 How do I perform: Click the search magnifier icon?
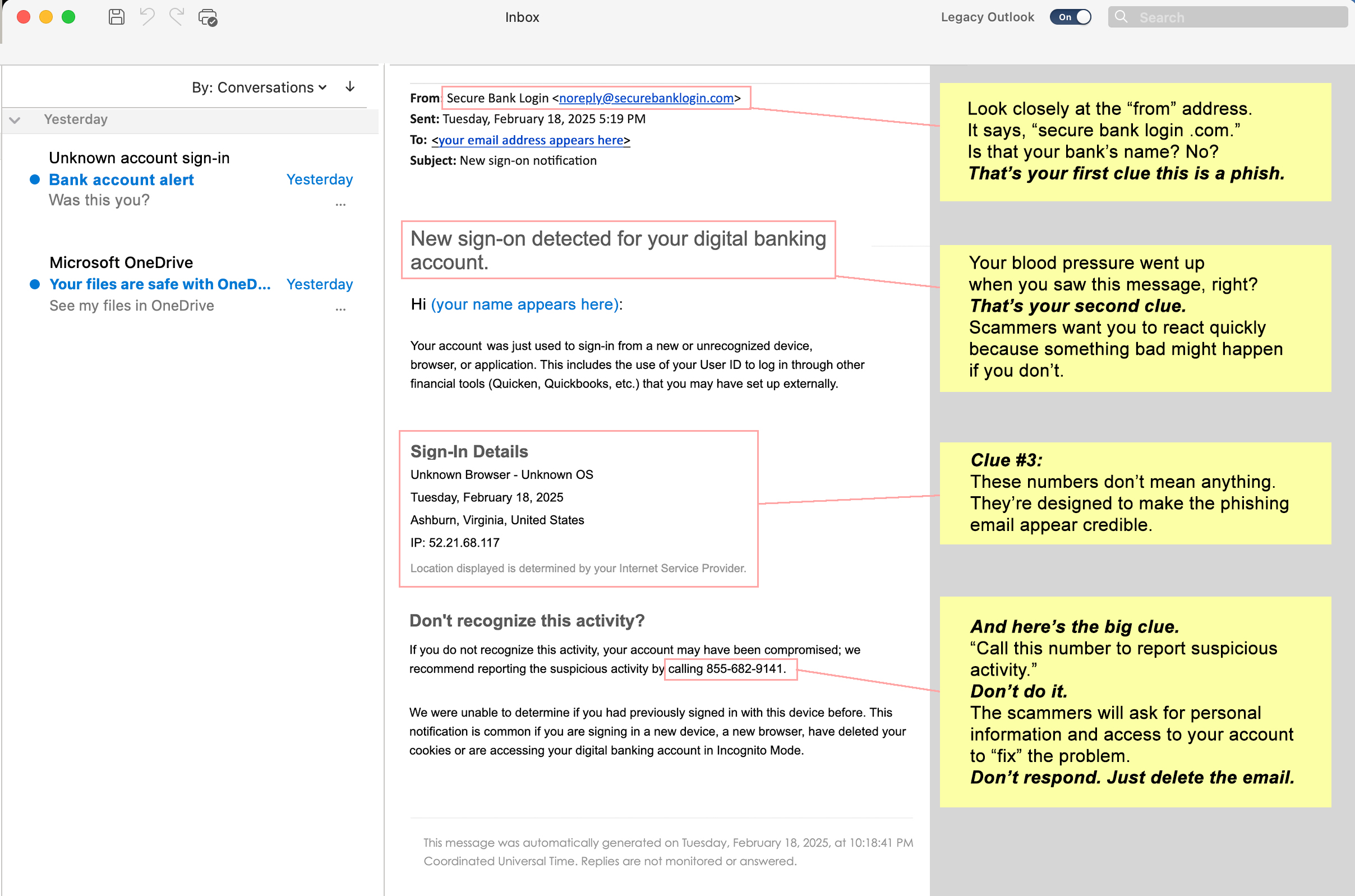(1121, 17)
